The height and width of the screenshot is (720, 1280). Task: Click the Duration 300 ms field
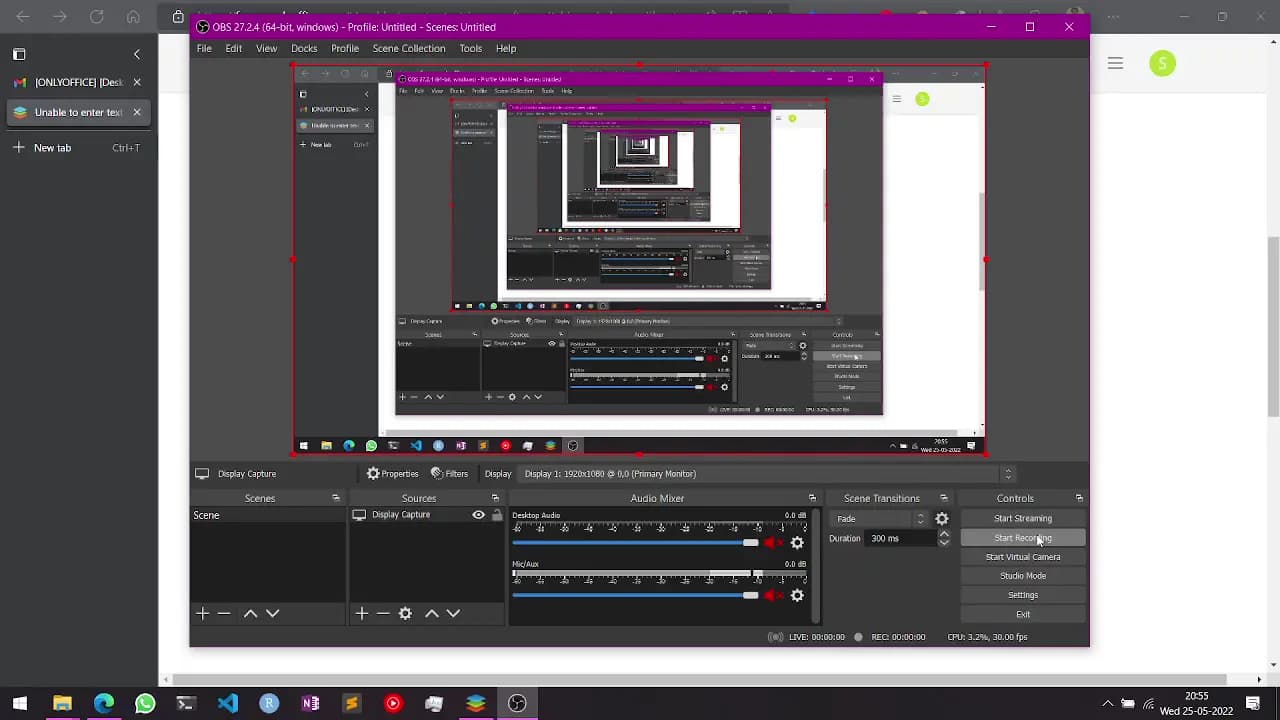[x=900, y=538]
